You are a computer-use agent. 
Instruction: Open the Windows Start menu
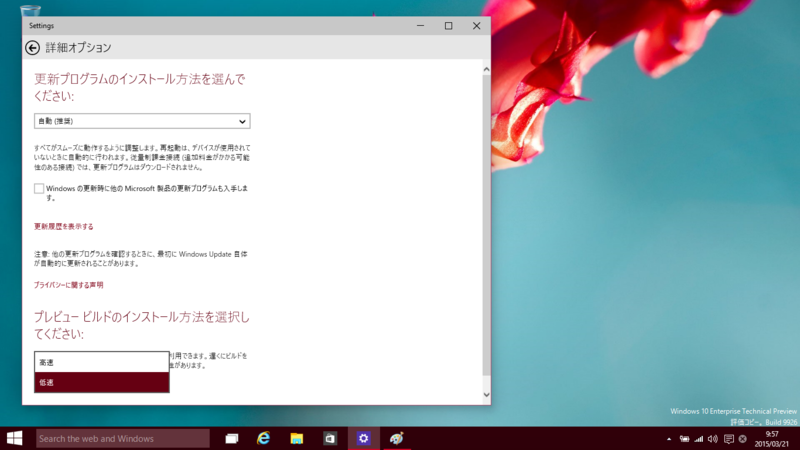tap(14, 438)
